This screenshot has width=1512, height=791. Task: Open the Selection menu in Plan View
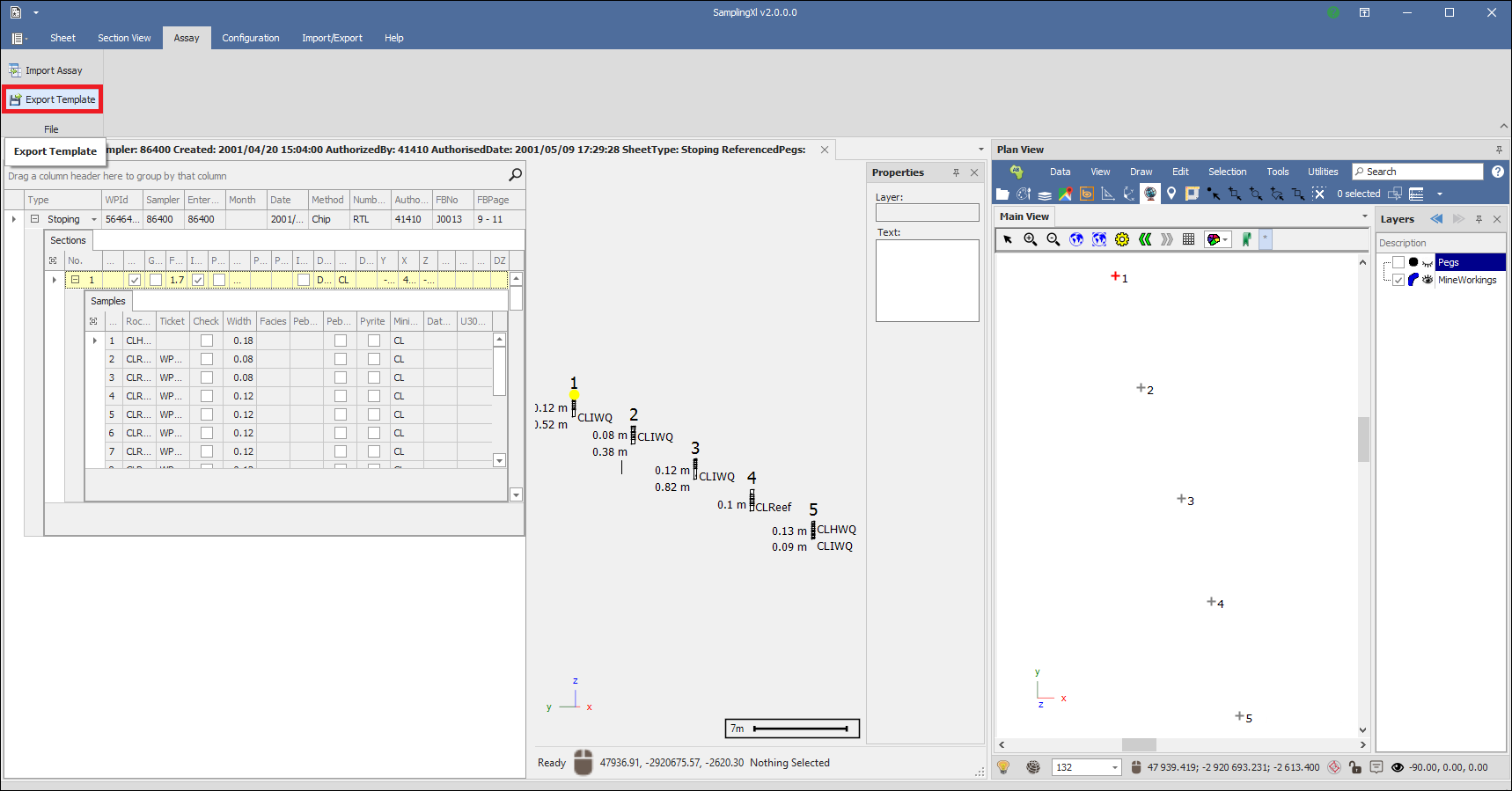1227,172
